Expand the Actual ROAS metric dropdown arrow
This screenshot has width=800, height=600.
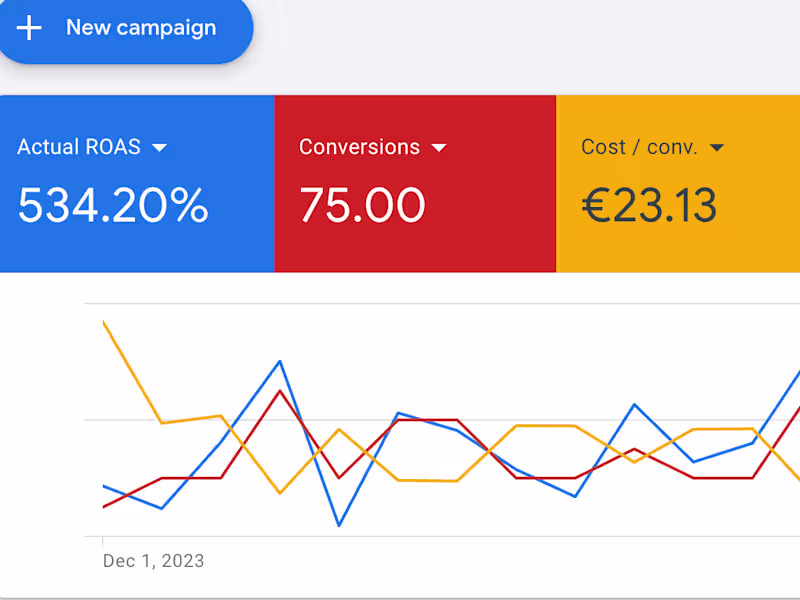click(x=159, y=148)
